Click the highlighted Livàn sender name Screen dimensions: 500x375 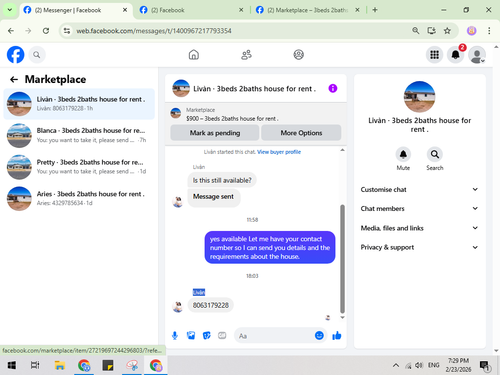[199, 292]
